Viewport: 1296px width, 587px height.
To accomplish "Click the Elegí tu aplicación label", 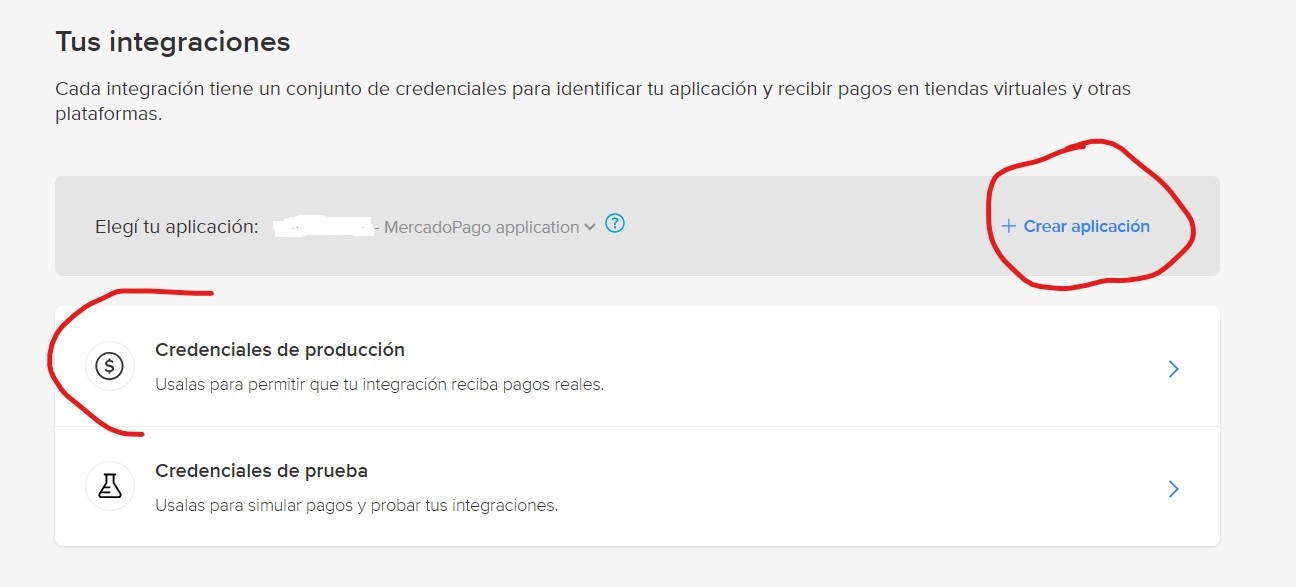I will [x=175, y=227].
